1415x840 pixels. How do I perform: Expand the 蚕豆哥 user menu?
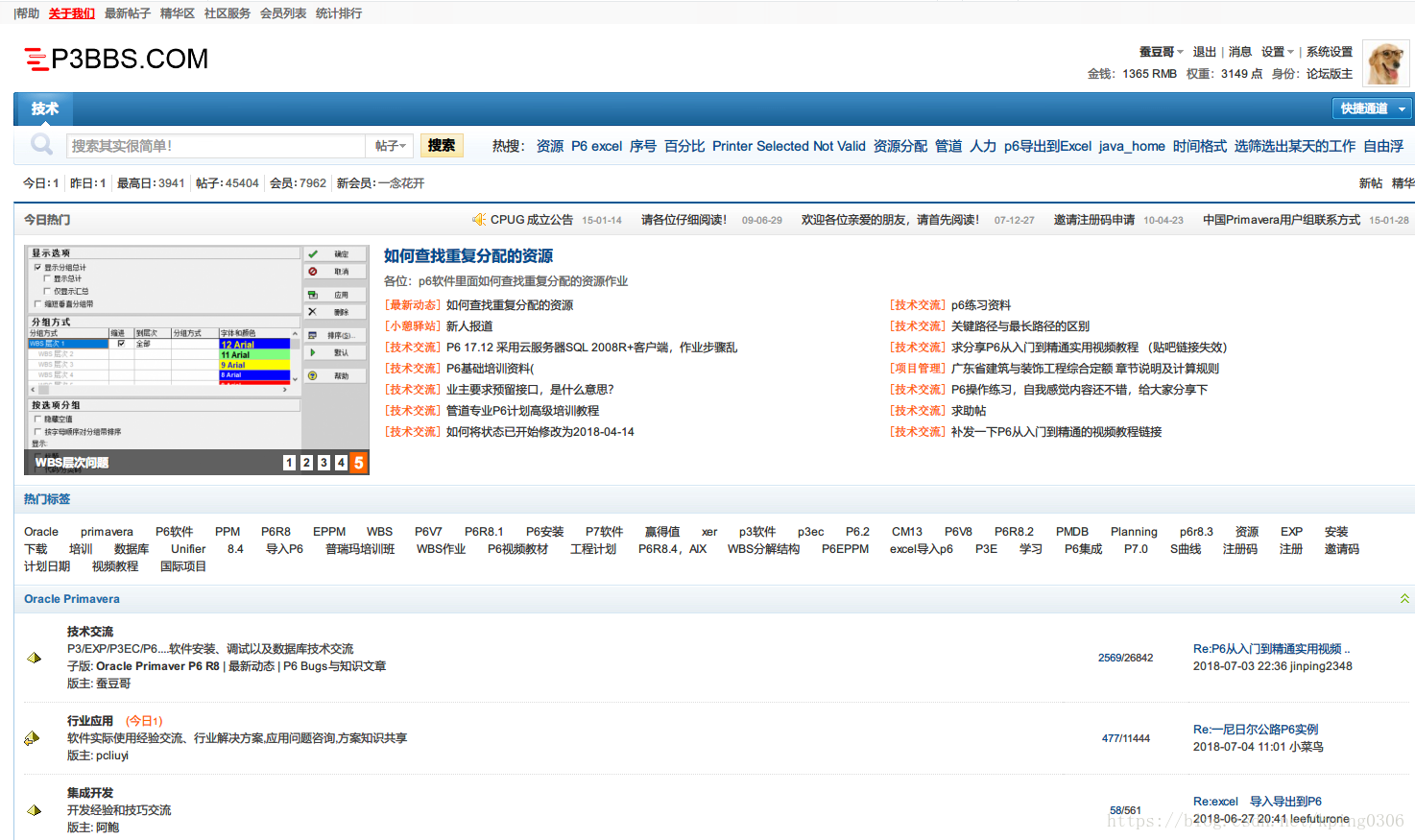click(1161, 52)
